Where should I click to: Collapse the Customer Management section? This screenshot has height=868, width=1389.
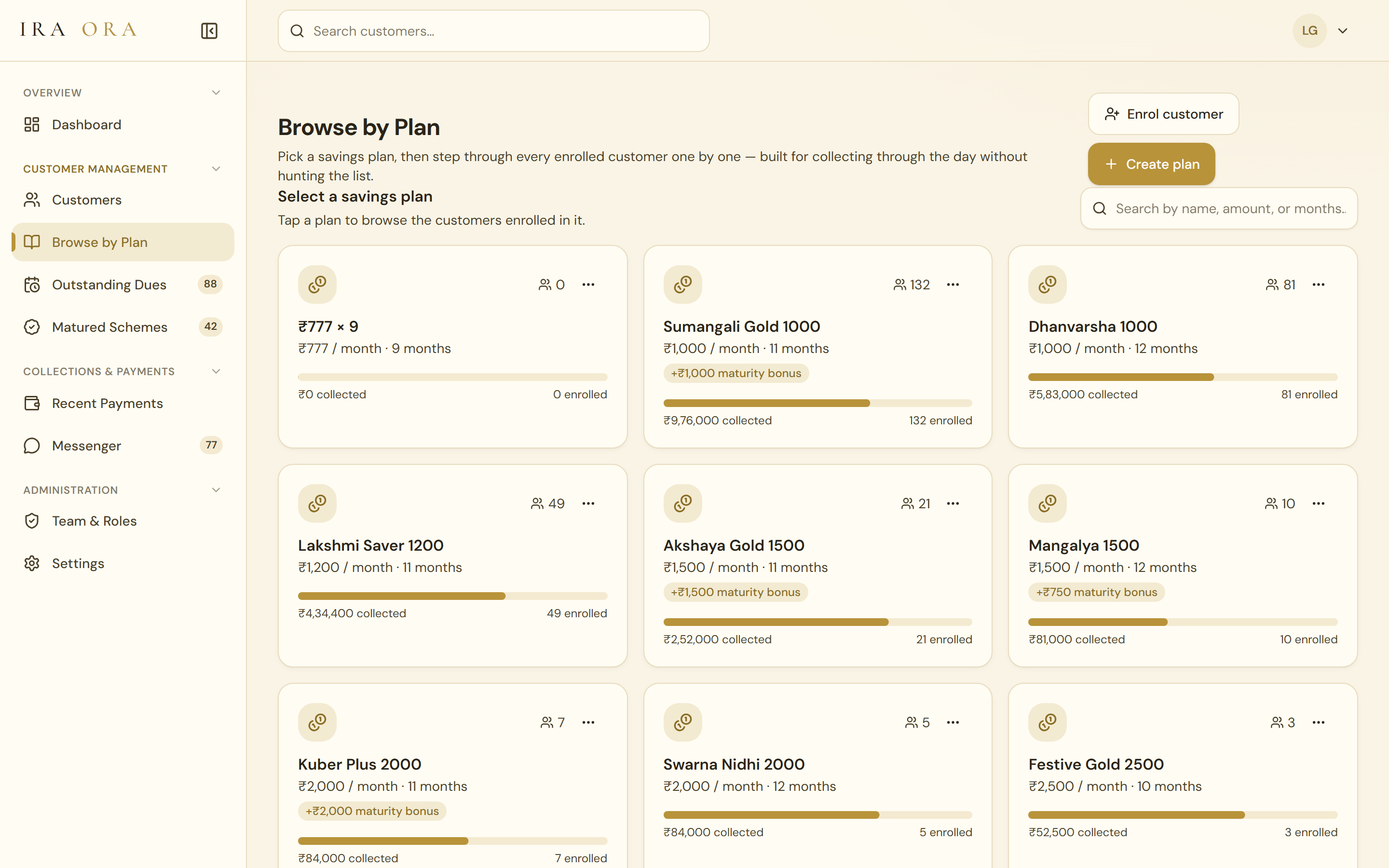(x=216, y=169)
